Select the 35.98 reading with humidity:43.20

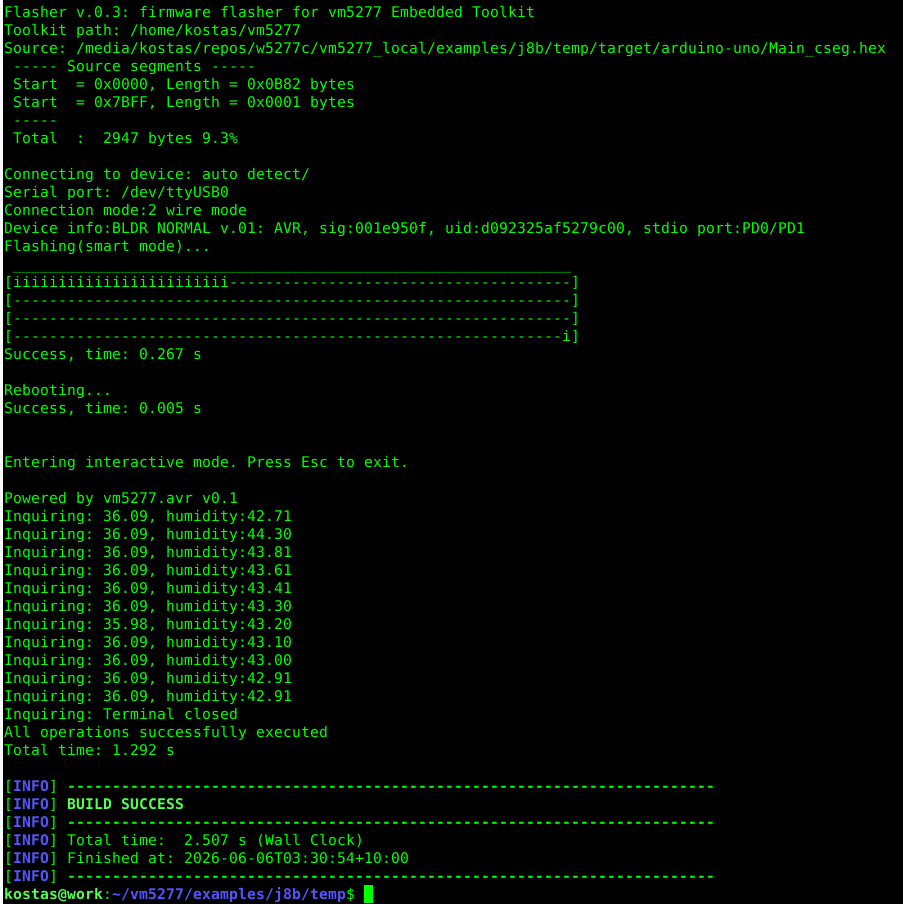pyautogui.click(x=148, y=624)
